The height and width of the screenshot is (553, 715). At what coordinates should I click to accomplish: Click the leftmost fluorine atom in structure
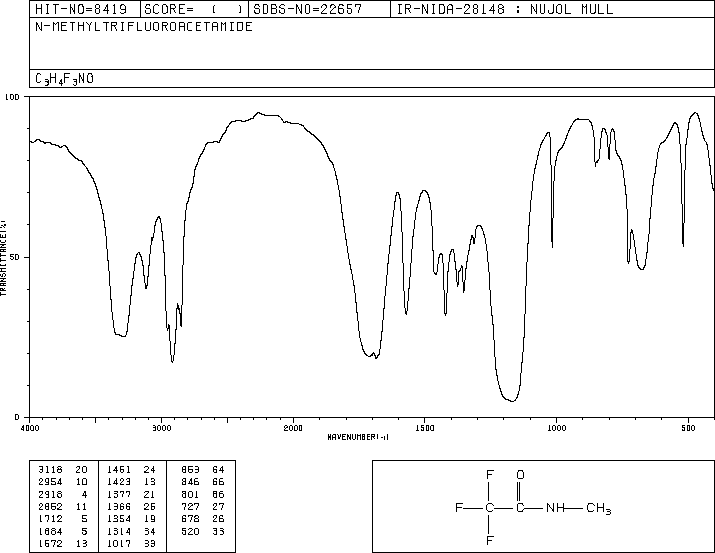click(x=459, y=508)
